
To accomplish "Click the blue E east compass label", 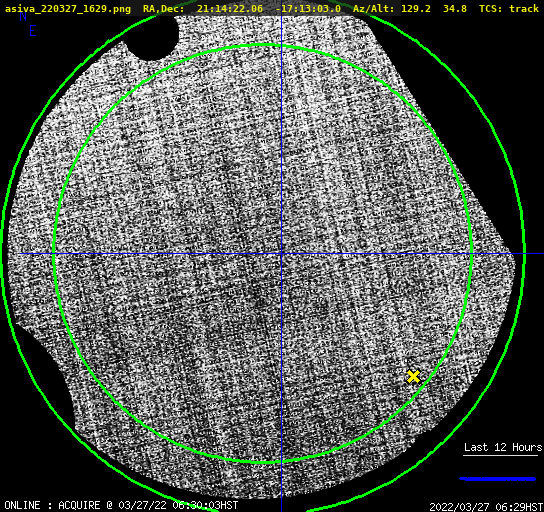I will tap(33, 31).
